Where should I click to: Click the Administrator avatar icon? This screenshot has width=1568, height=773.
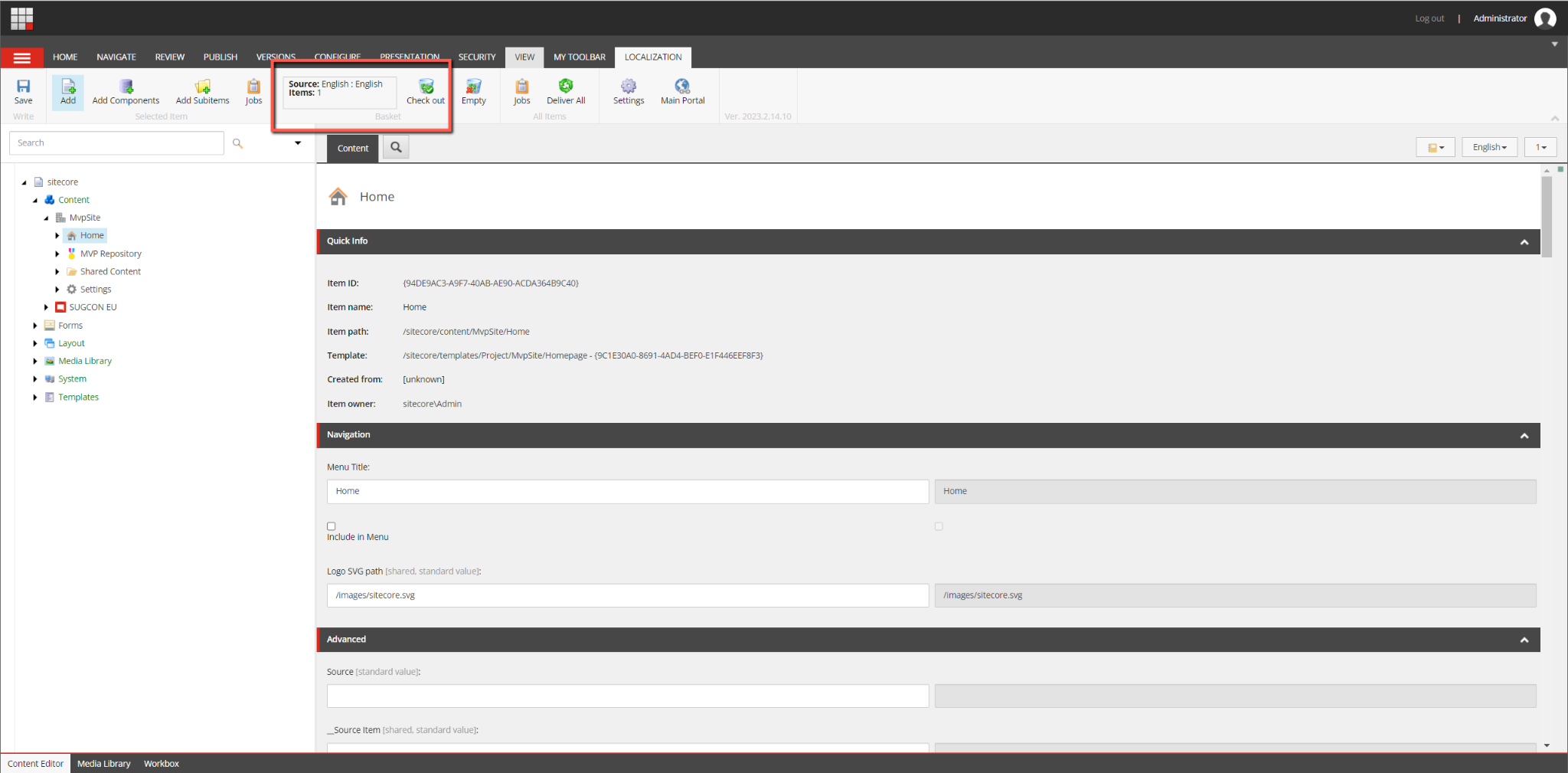tap(1545, 18)
